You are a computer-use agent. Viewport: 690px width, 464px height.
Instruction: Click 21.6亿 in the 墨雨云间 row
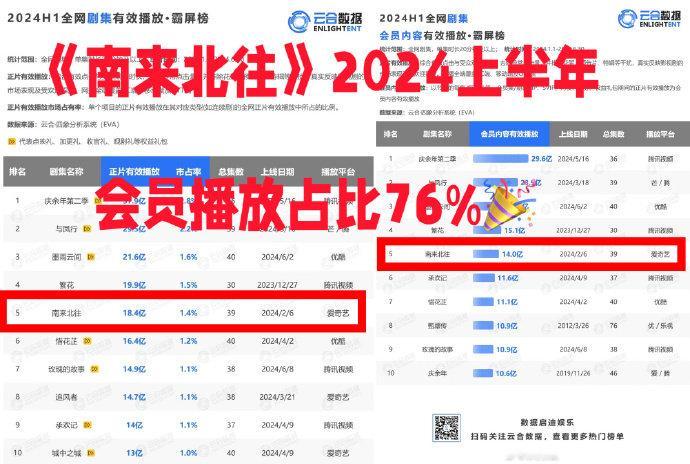point(134,257)
